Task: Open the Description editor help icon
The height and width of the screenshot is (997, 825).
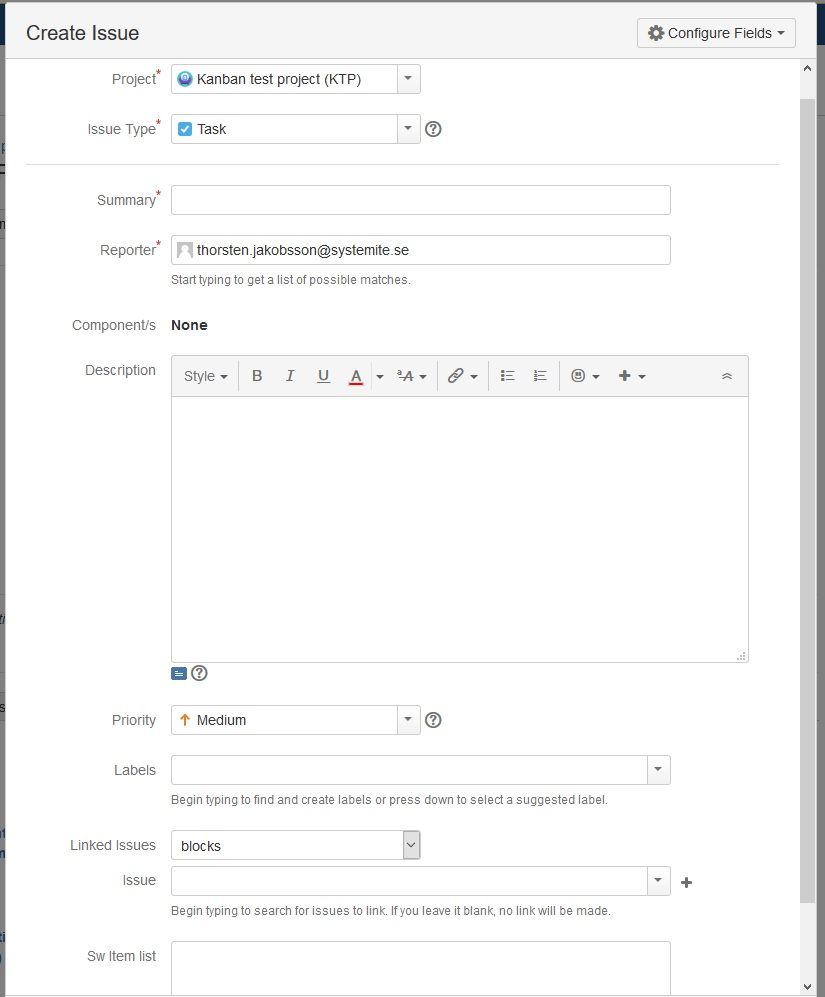Action: click(199, 673)
